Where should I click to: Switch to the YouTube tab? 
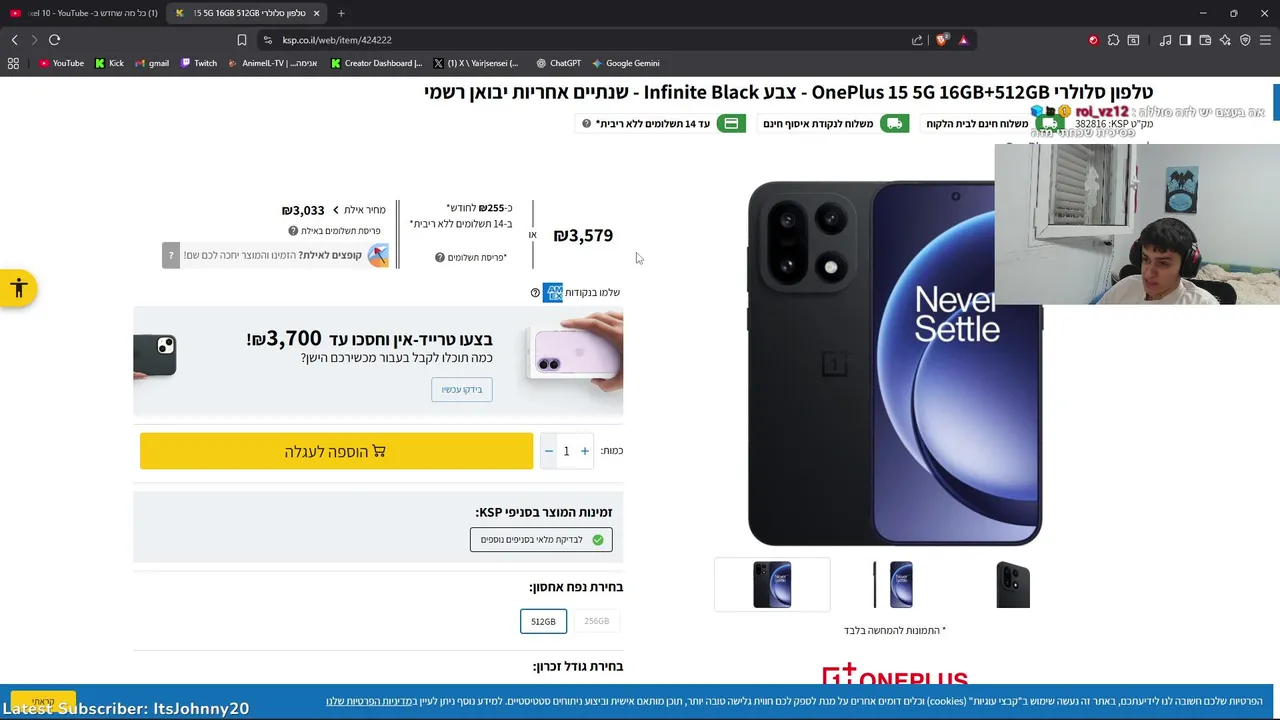tap(84, 13)
